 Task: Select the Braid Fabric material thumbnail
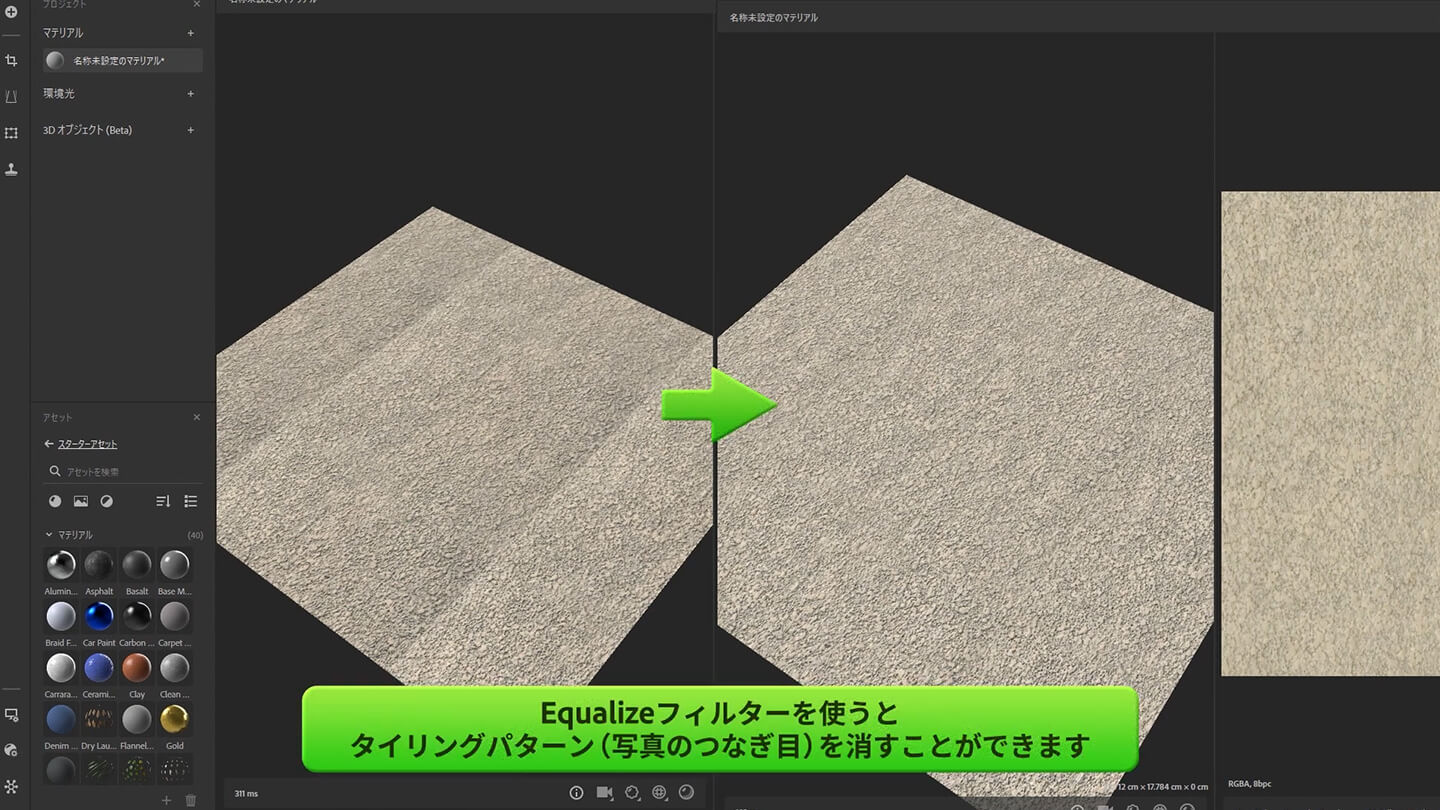point(61,616)
